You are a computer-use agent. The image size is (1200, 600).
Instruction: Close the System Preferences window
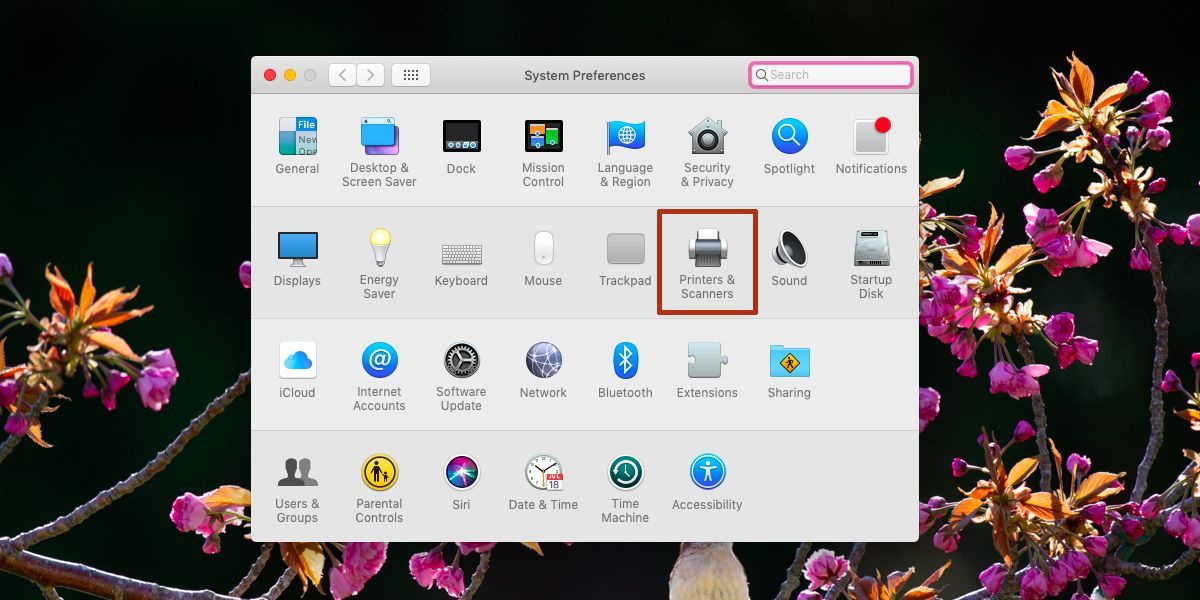(270, 75)
